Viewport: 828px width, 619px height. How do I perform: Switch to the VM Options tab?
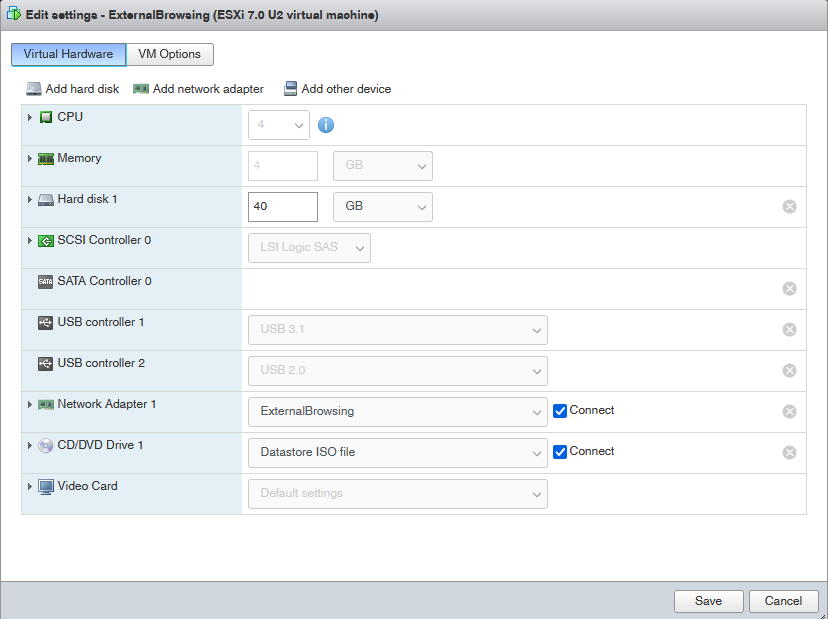169,54
